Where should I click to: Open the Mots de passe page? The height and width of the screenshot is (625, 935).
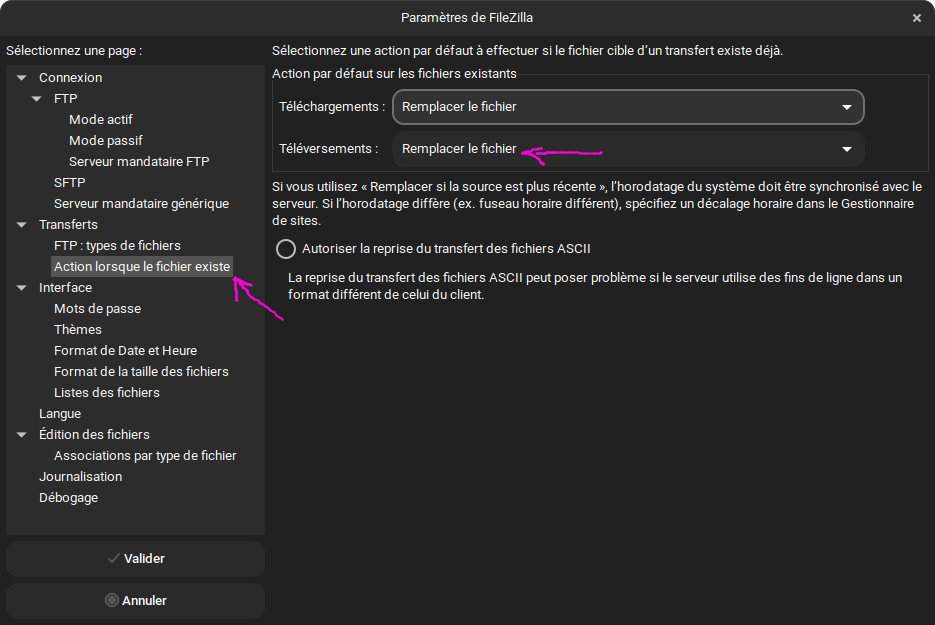97,309
